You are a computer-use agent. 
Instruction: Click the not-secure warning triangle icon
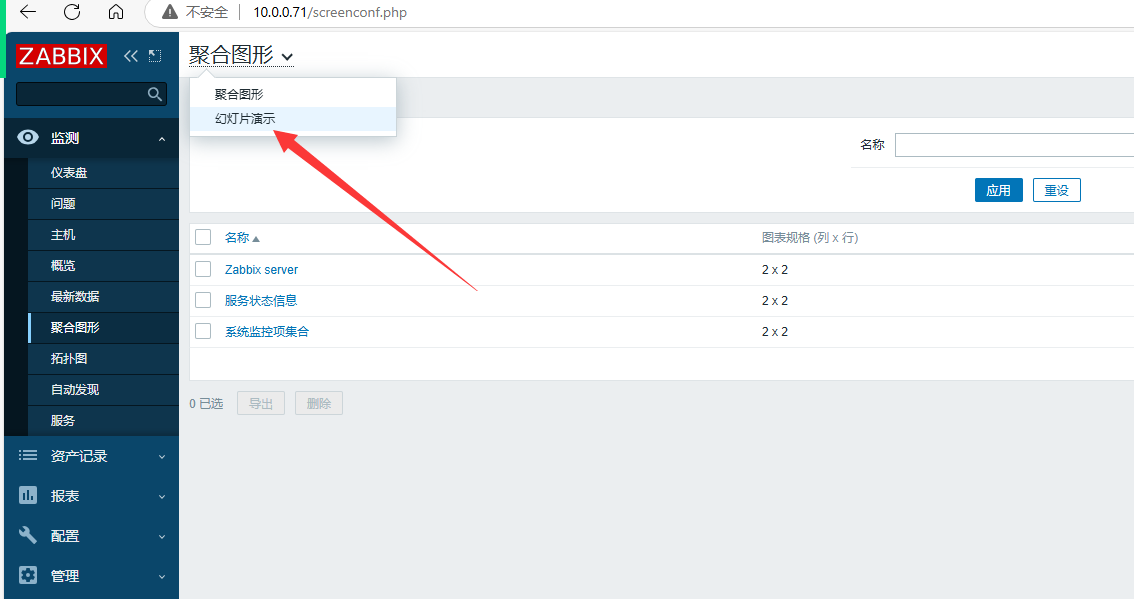[169, 12]
